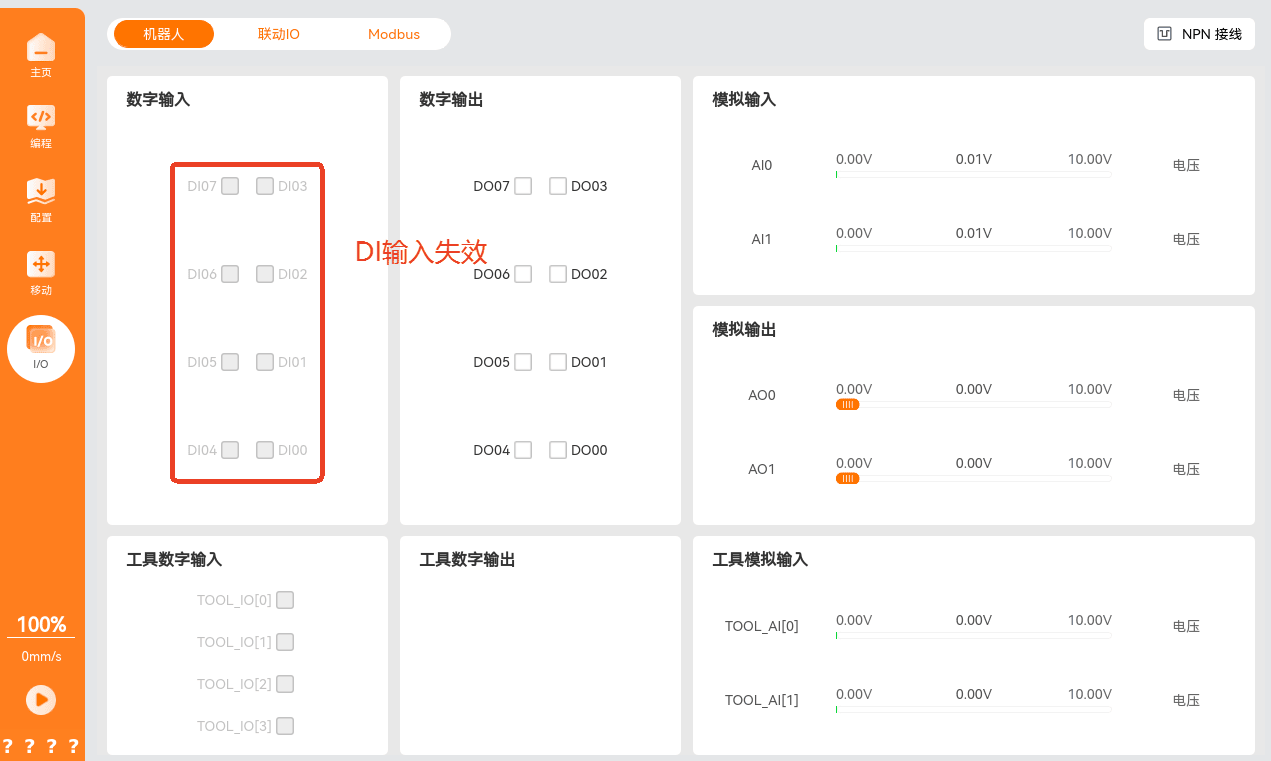
Task: Open the 配置 configuration icon
Action: (41, 191)
